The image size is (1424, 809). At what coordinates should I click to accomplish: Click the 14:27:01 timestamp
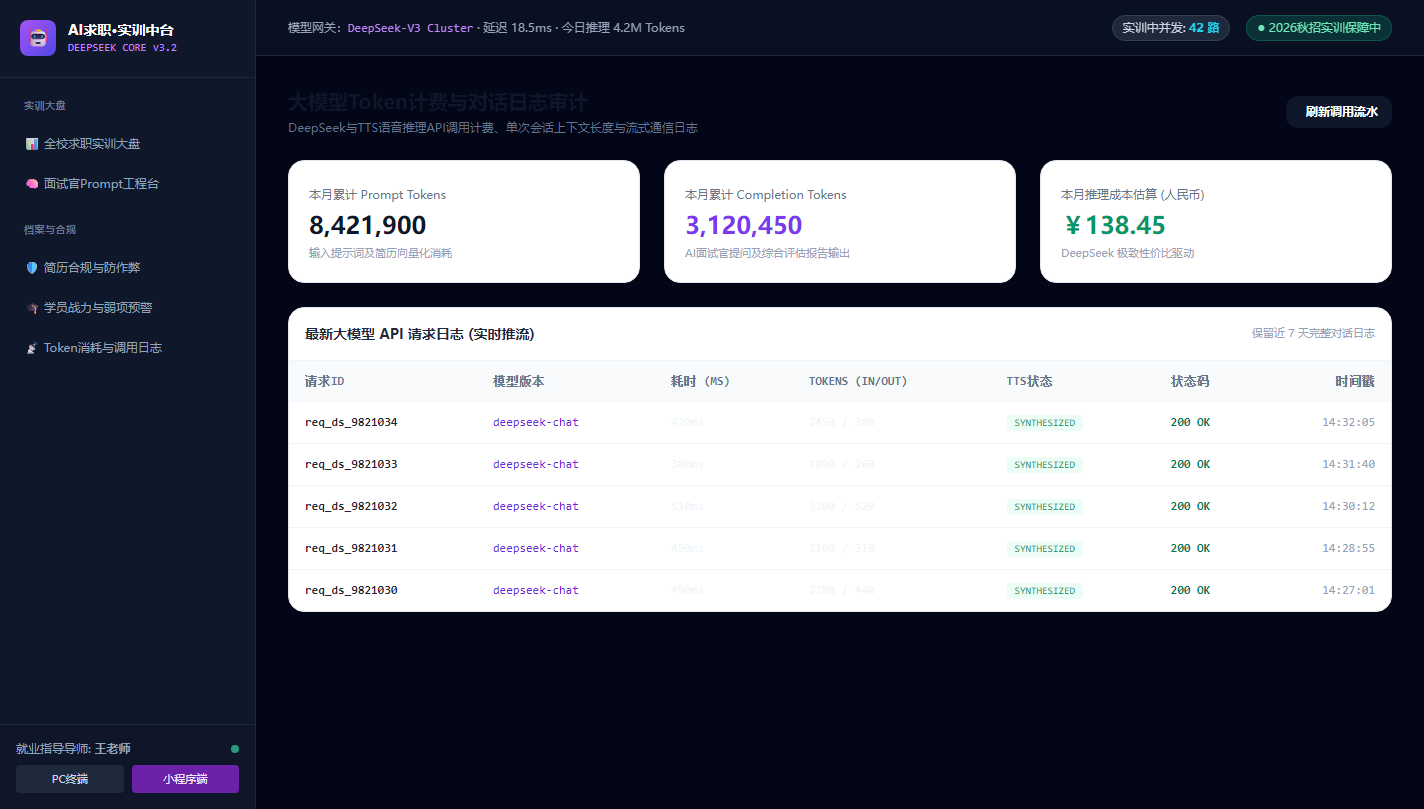pos(1348,590)
